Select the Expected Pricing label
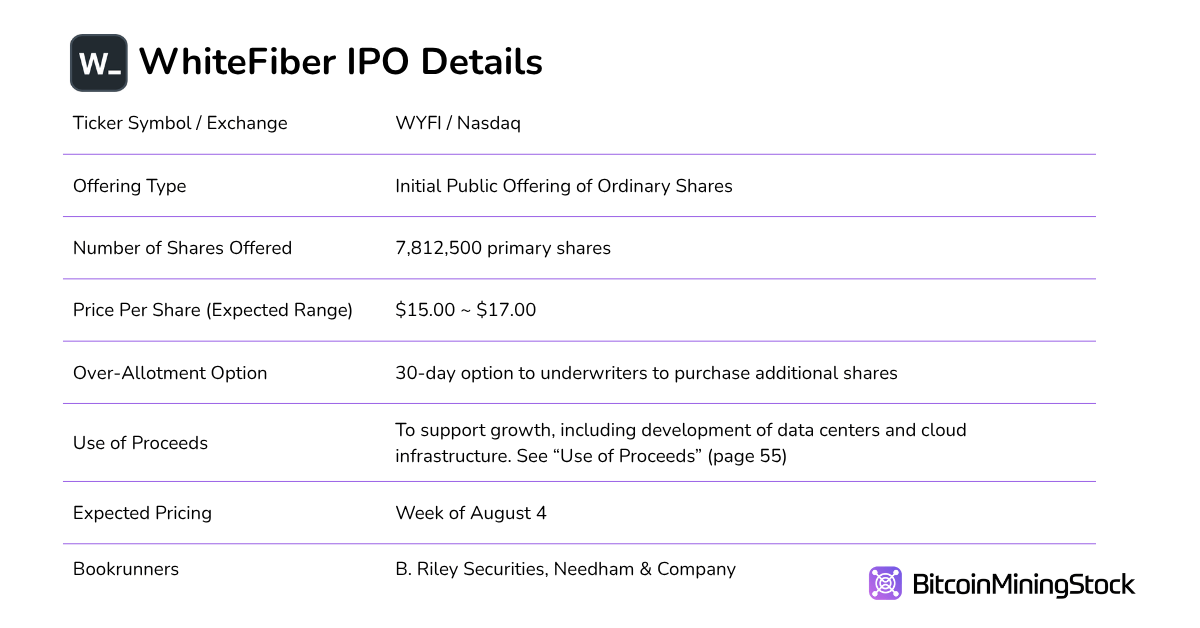The width and height of the screenshot is (1200, 628). pyautogui.click(x=142, y=513)
